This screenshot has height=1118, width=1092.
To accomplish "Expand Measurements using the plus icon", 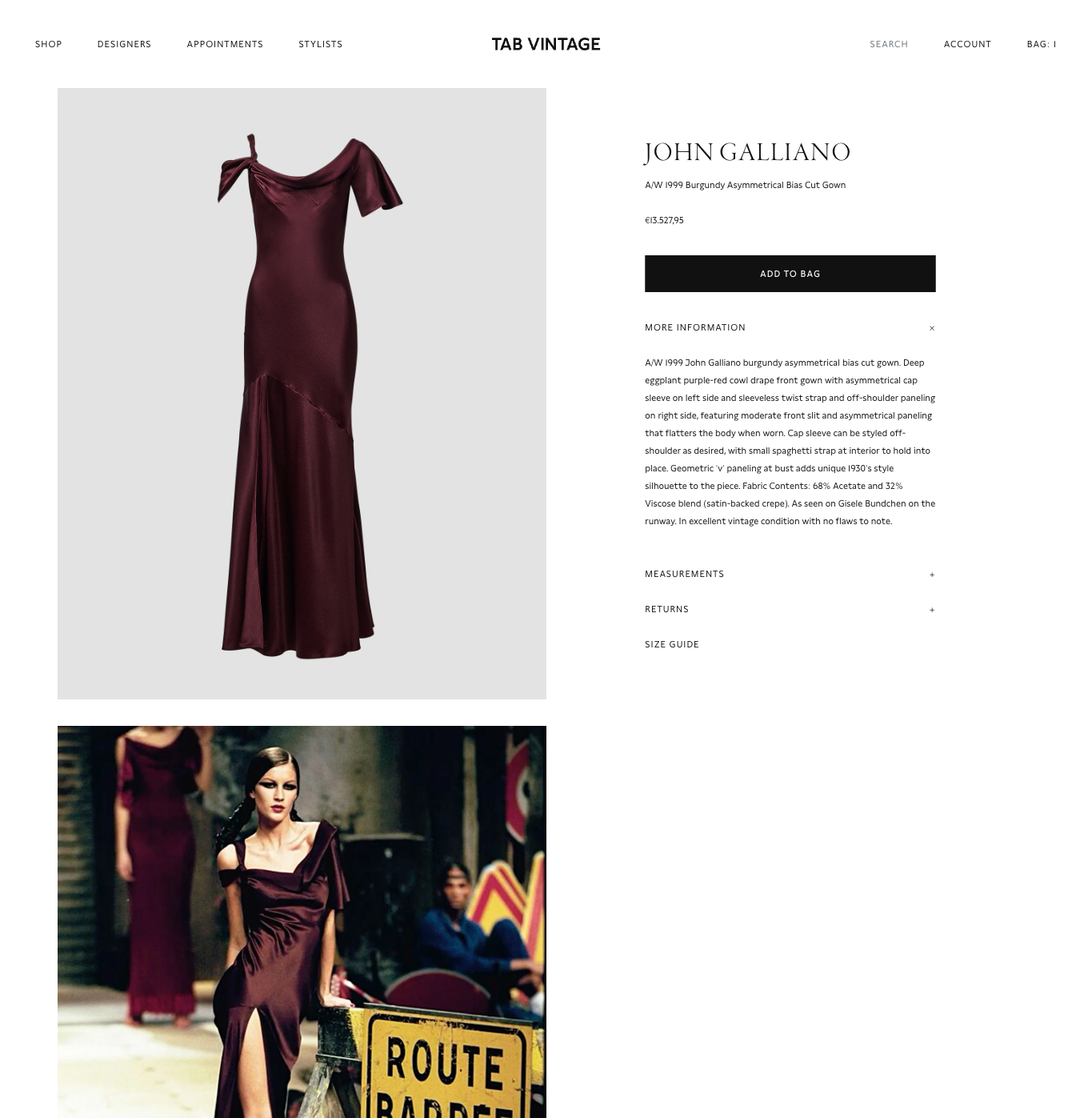I will click(x=932, y=575).
